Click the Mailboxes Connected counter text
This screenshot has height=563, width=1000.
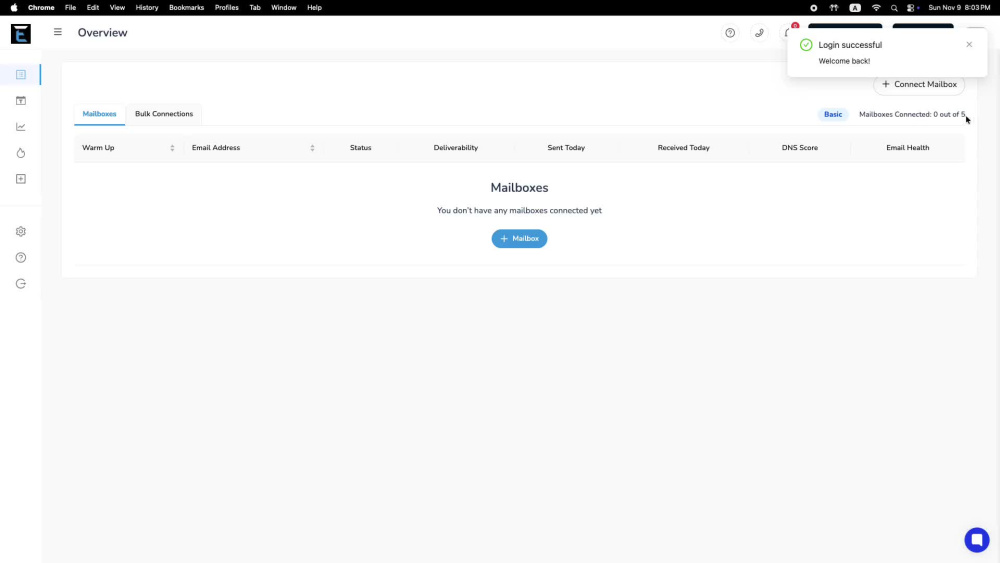point(912,115)
